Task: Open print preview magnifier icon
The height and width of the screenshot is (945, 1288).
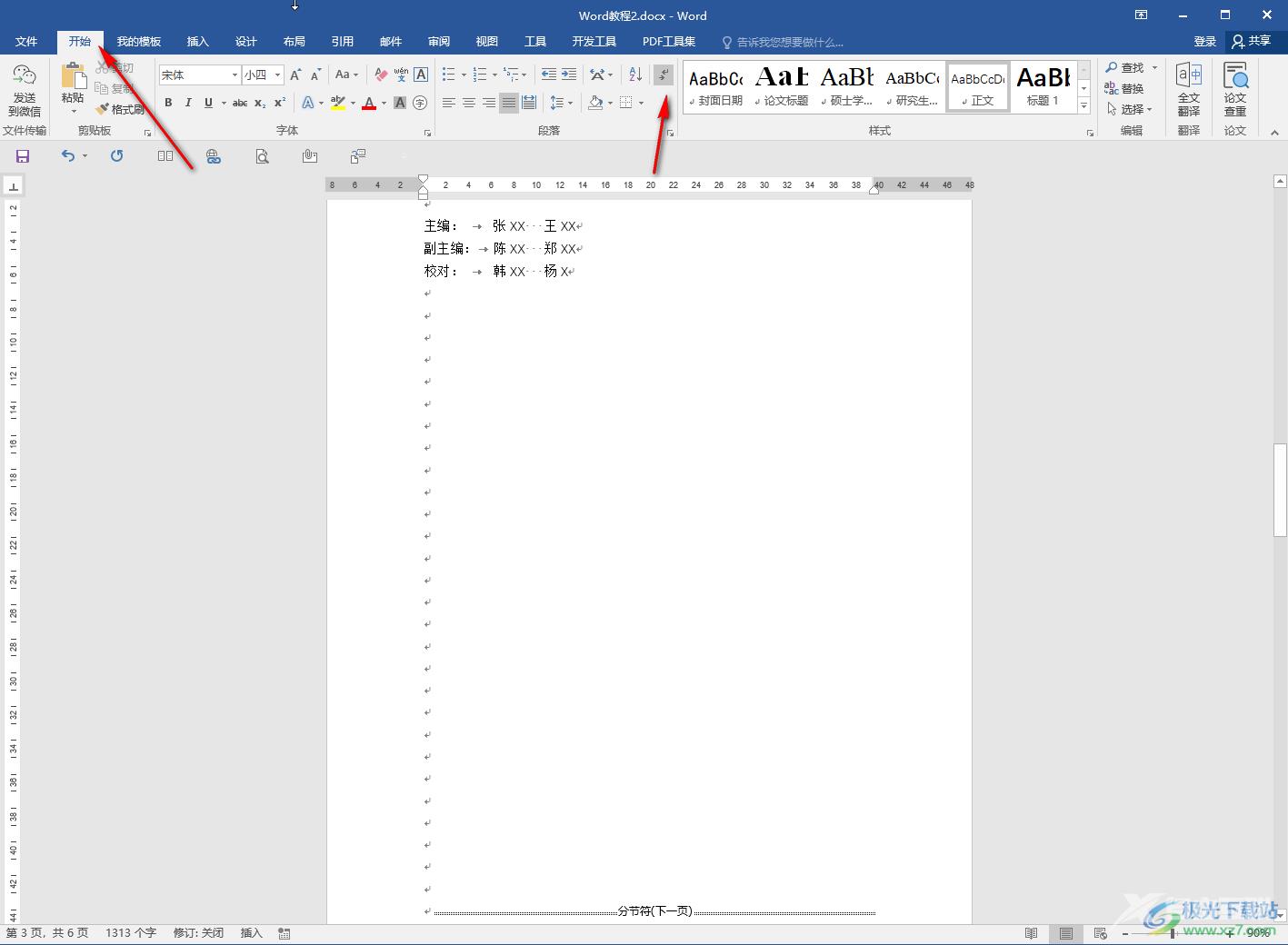Action: coord(262,156)
